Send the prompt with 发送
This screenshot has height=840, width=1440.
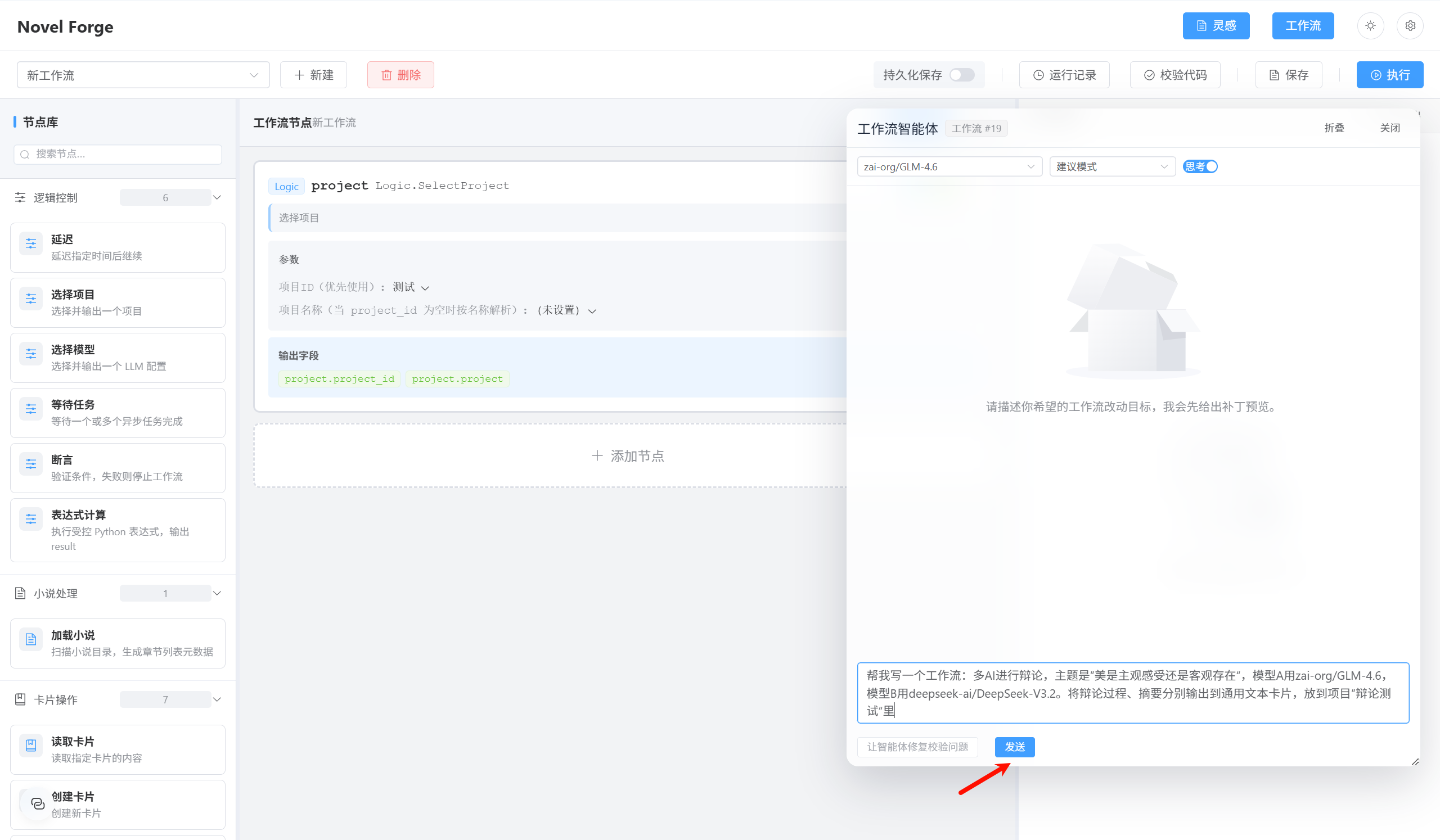(1015, 747)
